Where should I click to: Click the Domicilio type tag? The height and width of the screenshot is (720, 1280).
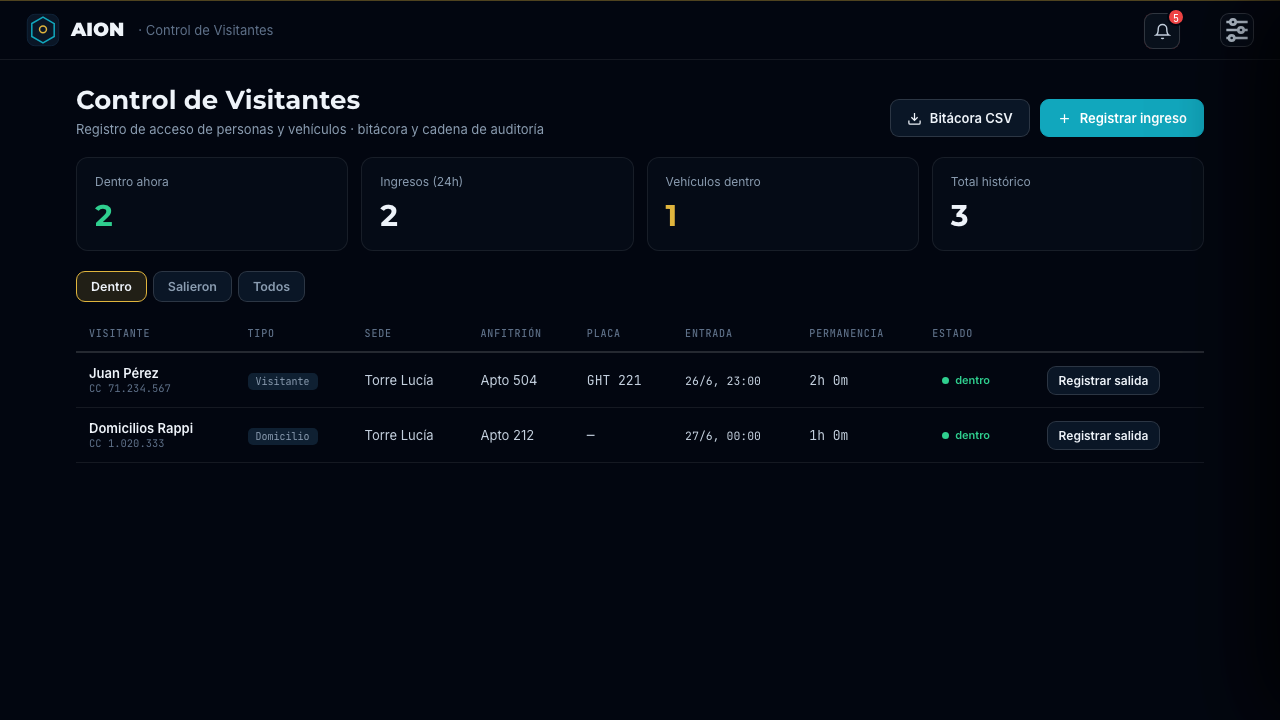pos(283,436)
